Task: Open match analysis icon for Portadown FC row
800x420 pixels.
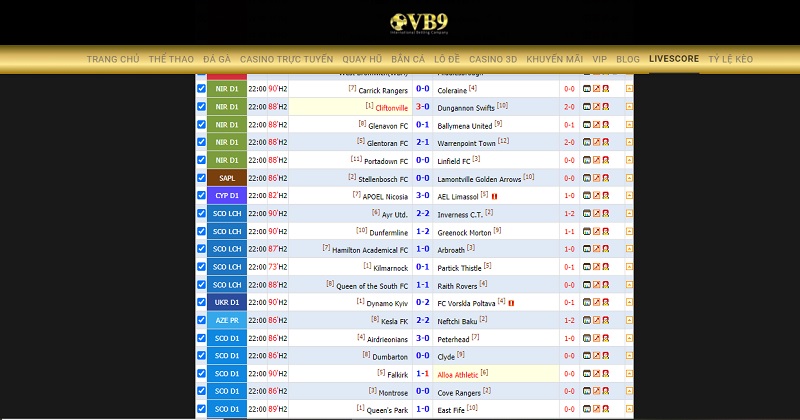Action: coord(587,160)
